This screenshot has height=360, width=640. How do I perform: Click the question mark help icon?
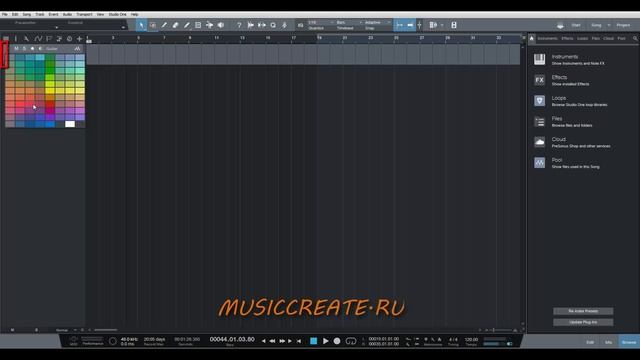[239, 25]
